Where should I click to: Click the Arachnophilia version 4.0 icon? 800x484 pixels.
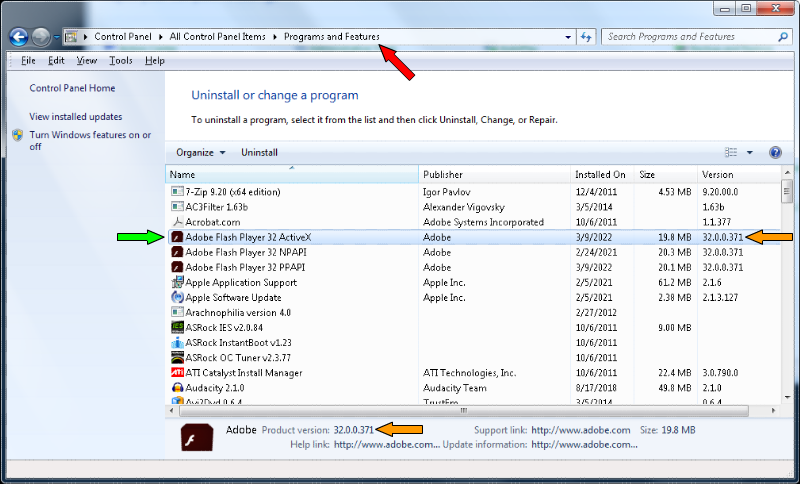pos(177,312)
